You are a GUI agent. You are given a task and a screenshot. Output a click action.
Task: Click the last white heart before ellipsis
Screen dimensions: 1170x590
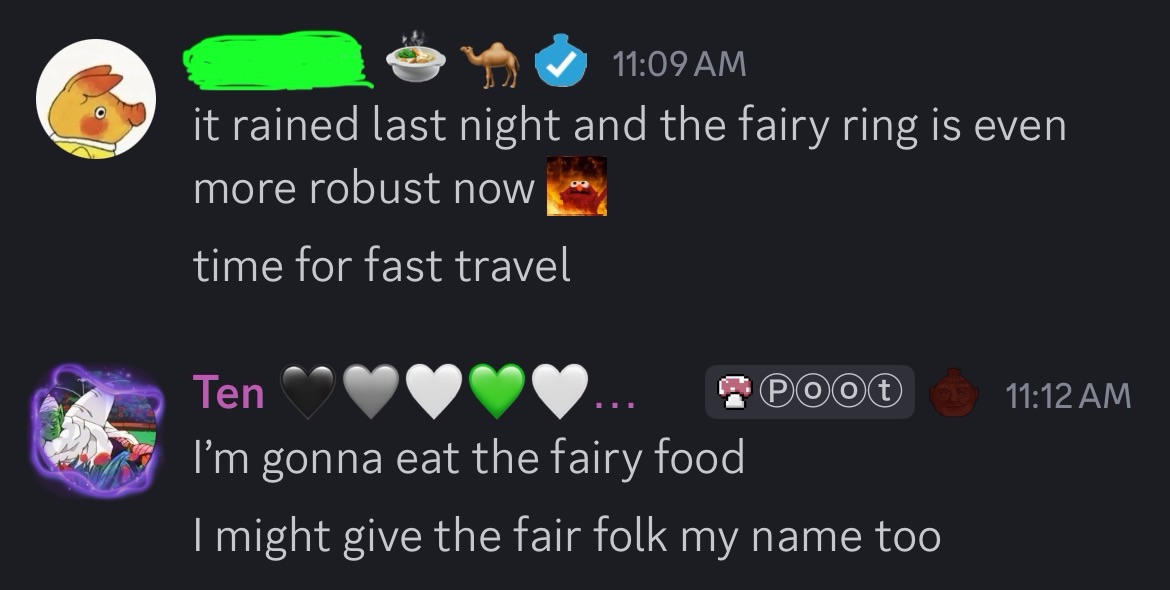click(561, 392)
